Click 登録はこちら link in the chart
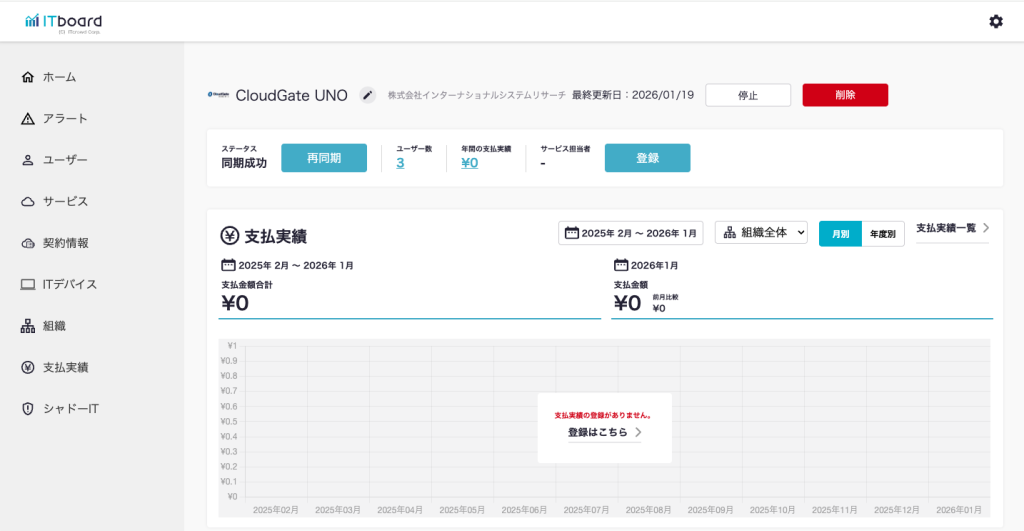Screen dimensions: 1024x531 pyautogui.click(x=604, y=433)
